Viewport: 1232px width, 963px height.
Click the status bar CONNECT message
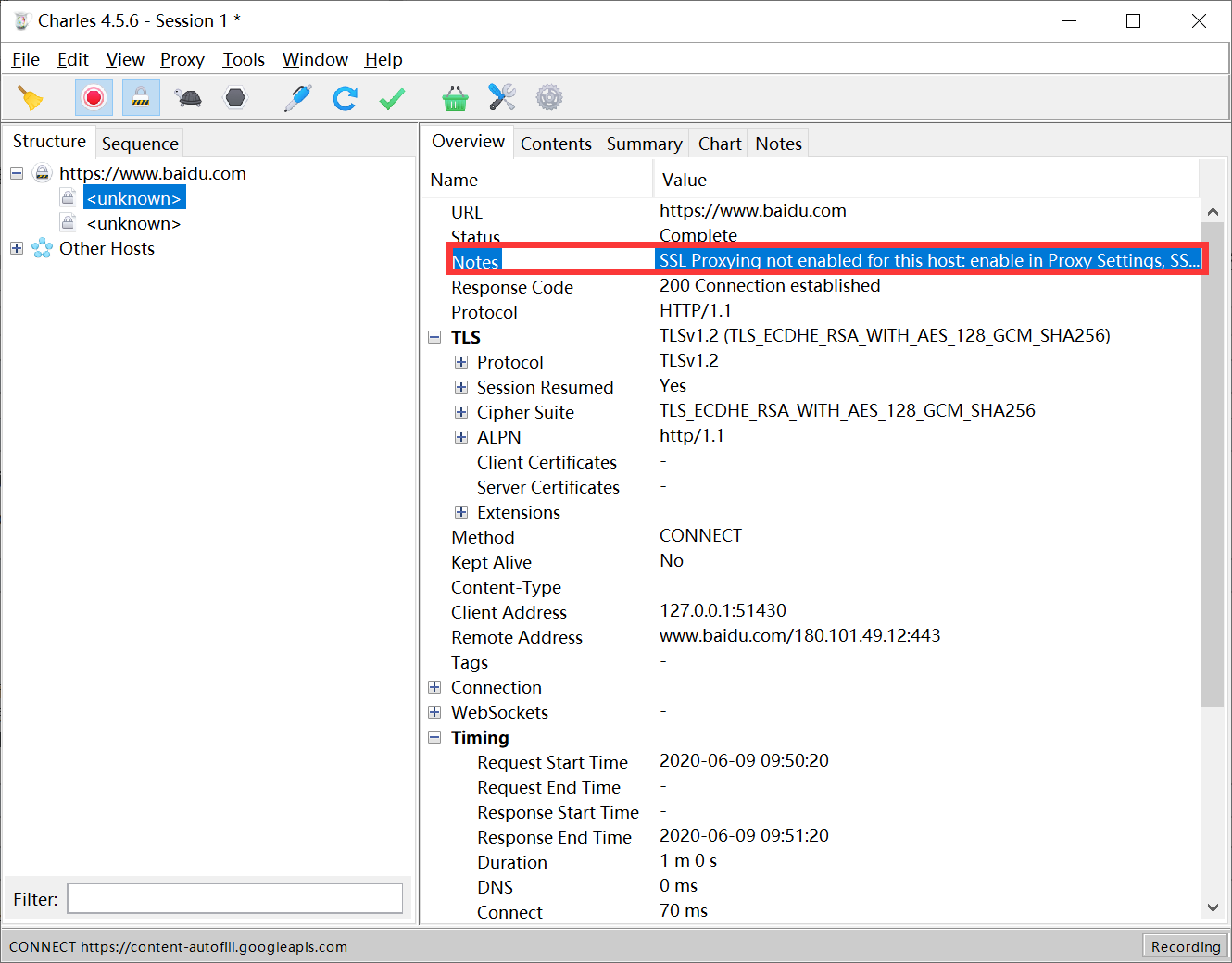[178, 946]
